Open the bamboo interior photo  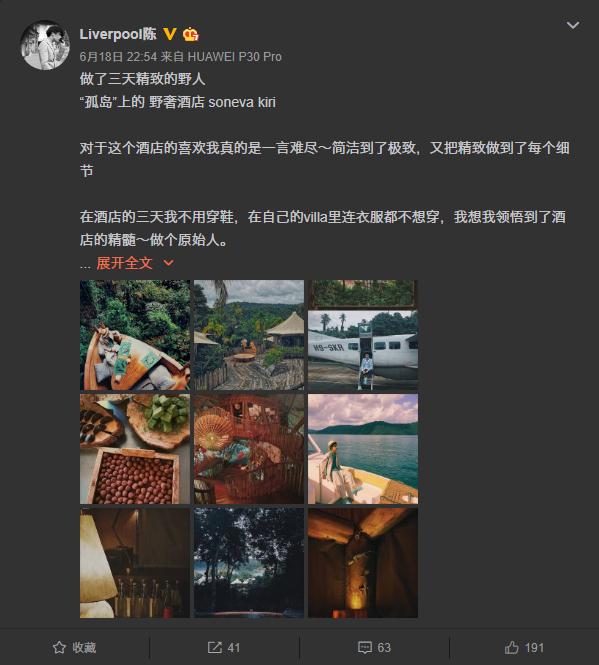249,449
